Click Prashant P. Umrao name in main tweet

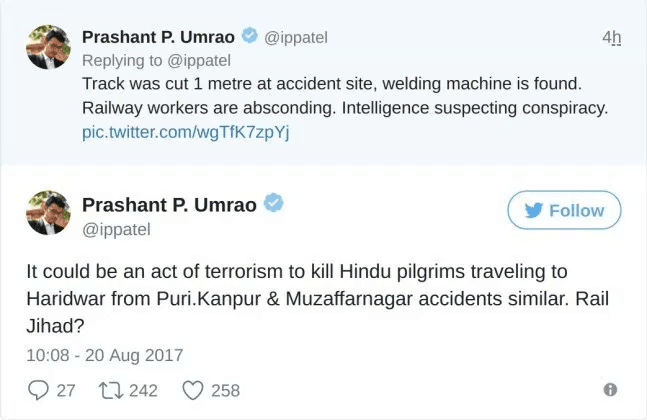(170, 204)
